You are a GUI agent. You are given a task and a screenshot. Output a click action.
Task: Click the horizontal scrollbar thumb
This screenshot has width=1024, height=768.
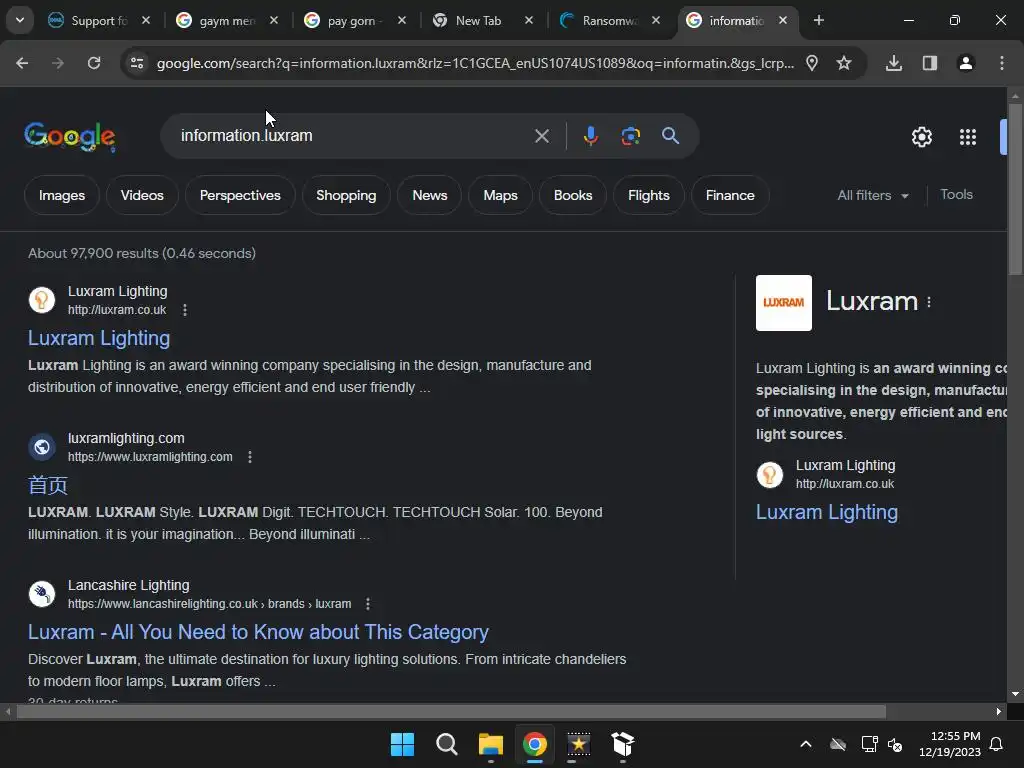point(451,712)
